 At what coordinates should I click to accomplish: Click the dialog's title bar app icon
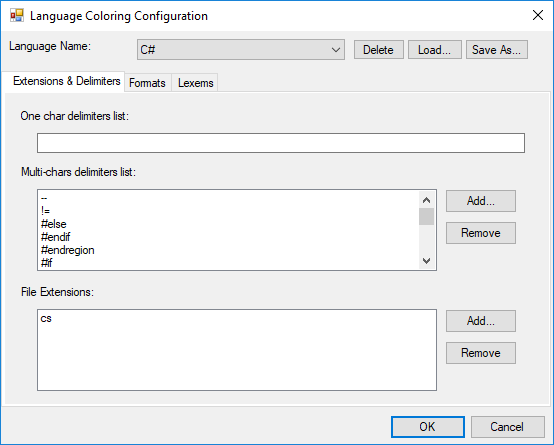[x=17, y=16]
